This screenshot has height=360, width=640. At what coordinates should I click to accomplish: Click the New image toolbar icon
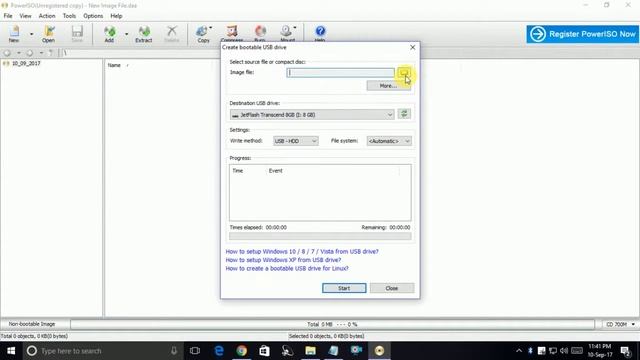click(14, 34)
